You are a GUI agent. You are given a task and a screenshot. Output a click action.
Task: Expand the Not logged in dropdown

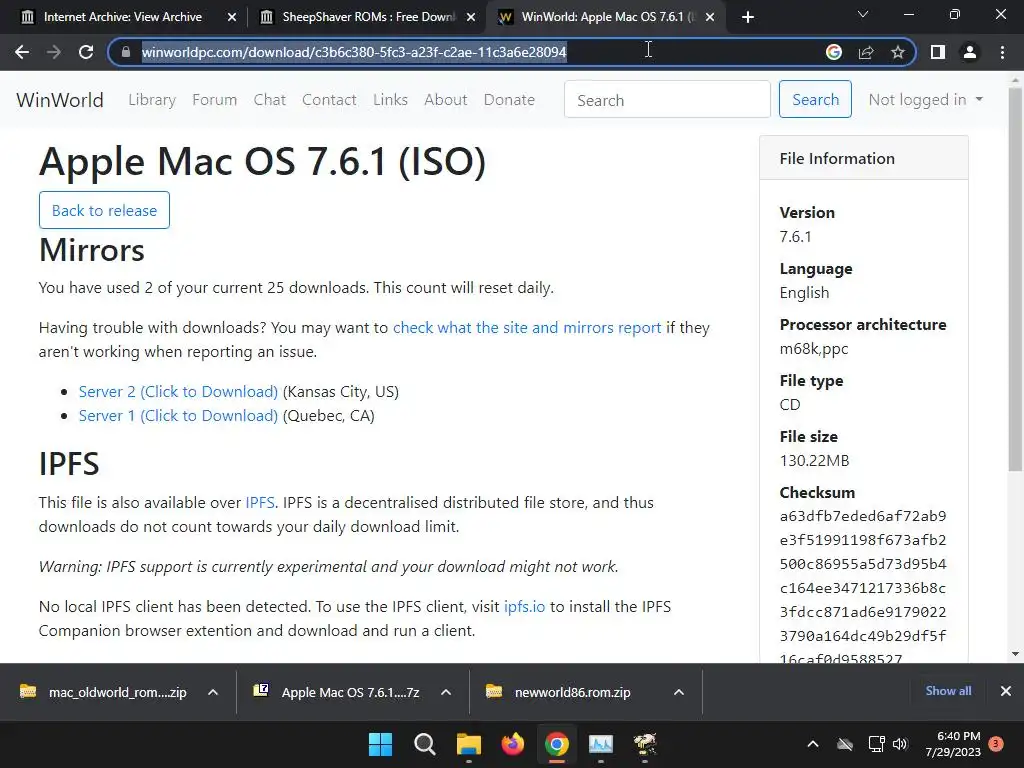(x=925, y=100)
